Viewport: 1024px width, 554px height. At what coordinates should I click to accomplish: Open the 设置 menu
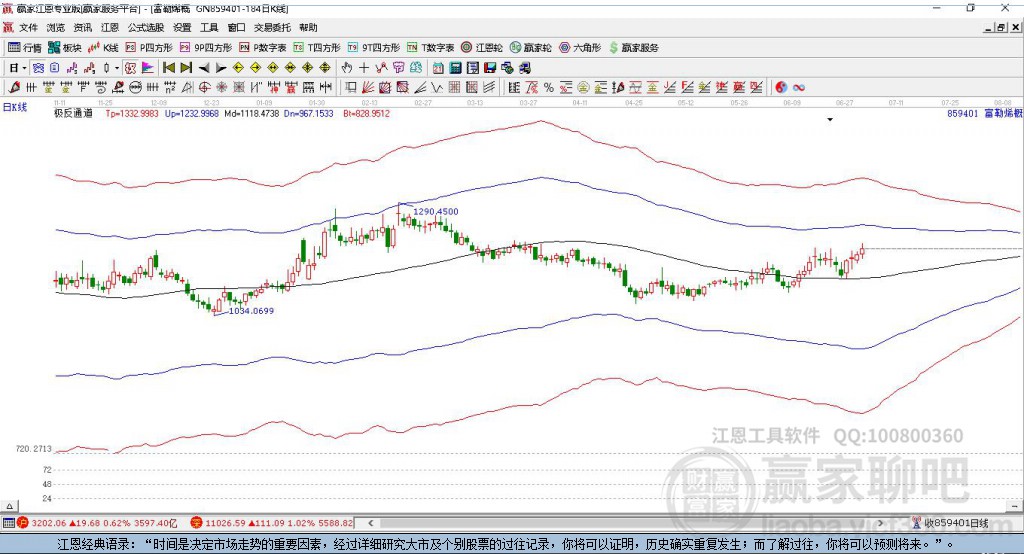point(182,27)
